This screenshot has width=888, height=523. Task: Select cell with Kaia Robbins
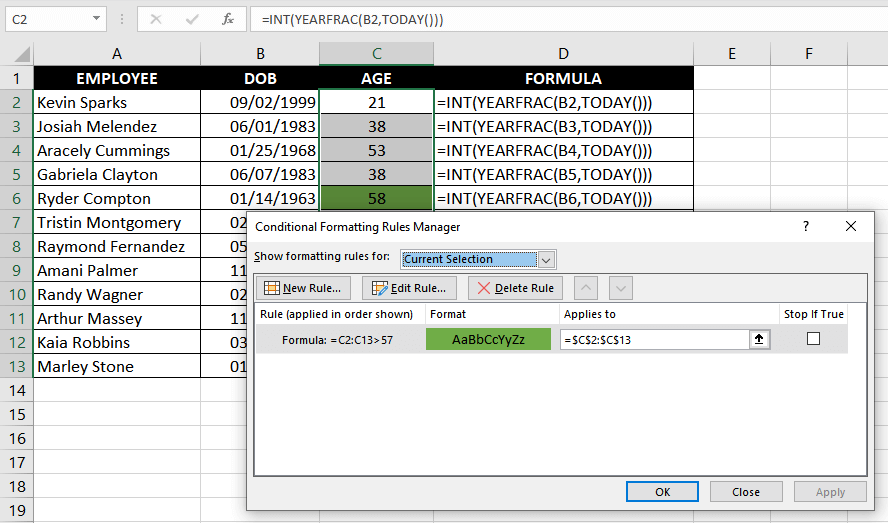point(117,342)
